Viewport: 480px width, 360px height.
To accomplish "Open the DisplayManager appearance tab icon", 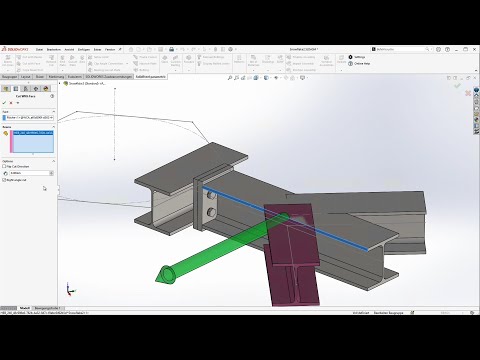I will click(x=46, y=89).
